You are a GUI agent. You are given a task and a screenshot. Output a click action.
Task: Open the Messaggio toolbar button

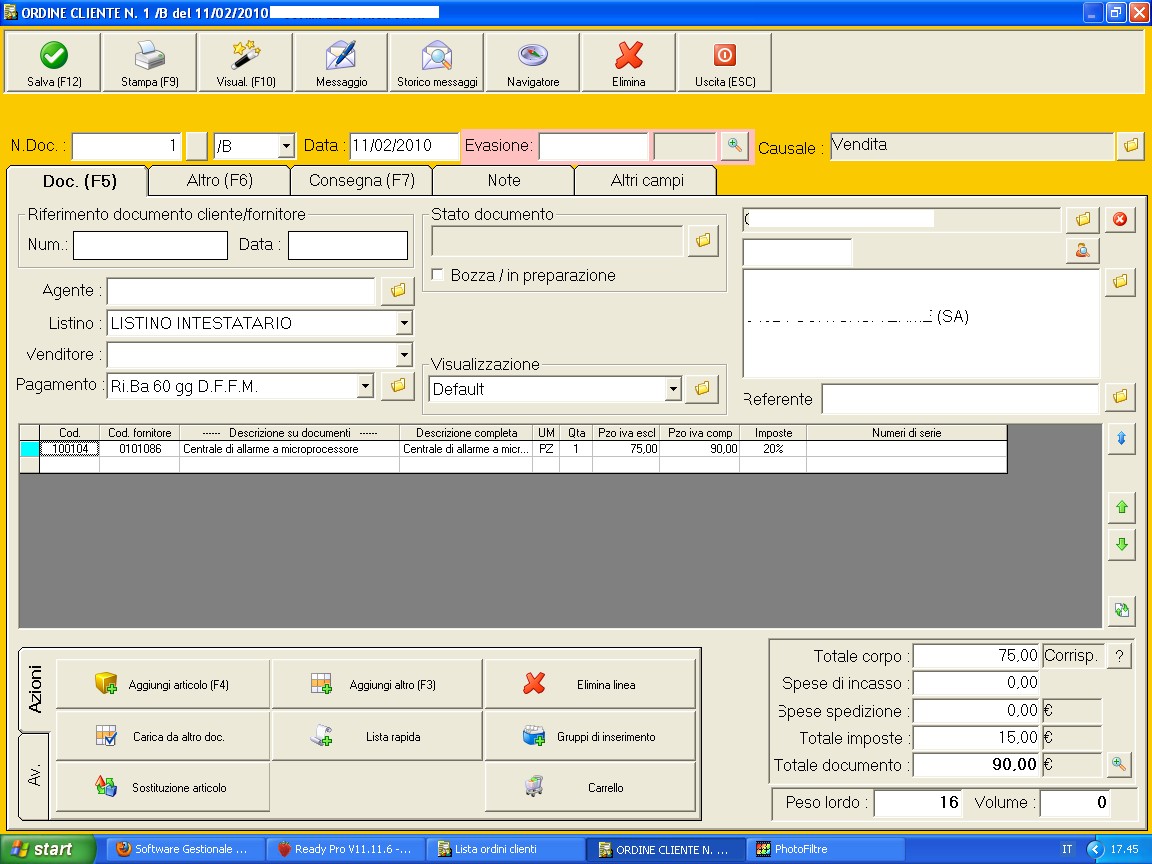[x=342, y=63]
